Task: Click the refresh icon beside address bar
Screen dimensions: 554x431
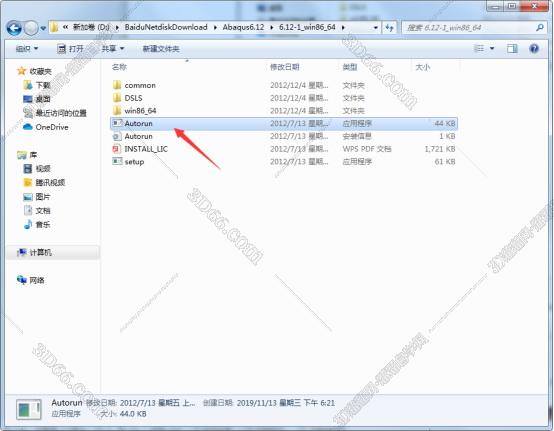Action: point(389,28)
